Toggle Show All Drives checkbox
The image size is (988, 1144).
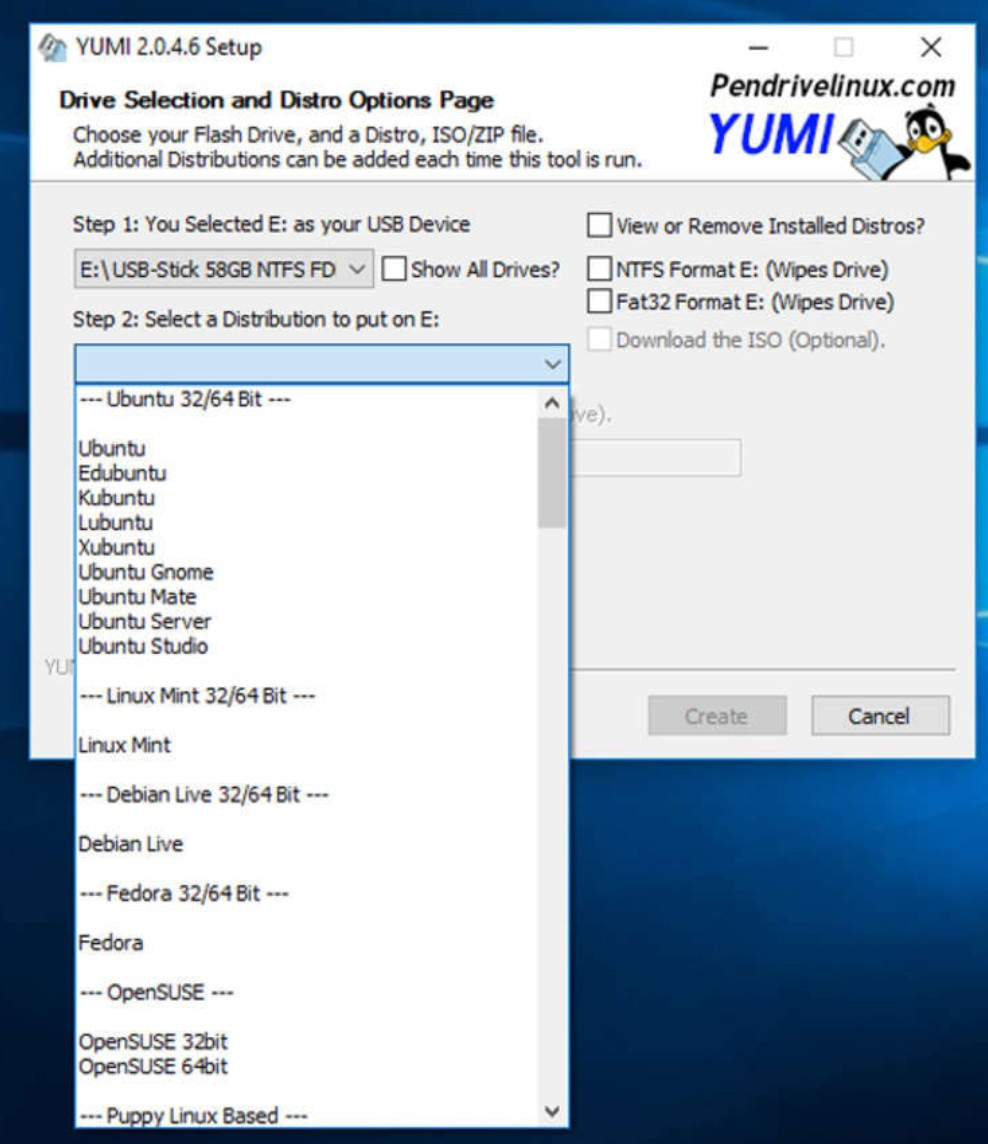coord(394,269)
